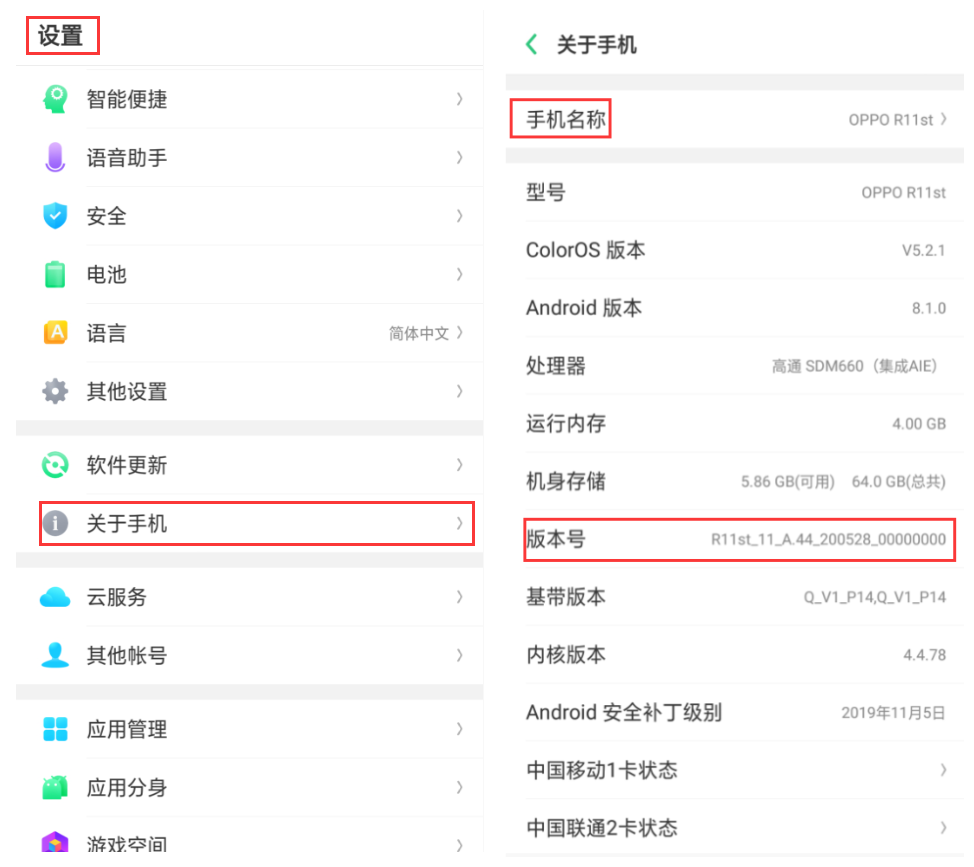Viewport: 974px width, 867px height.
Task: Tap the 4.4.78 kernel value
Action: coord(924,655)
